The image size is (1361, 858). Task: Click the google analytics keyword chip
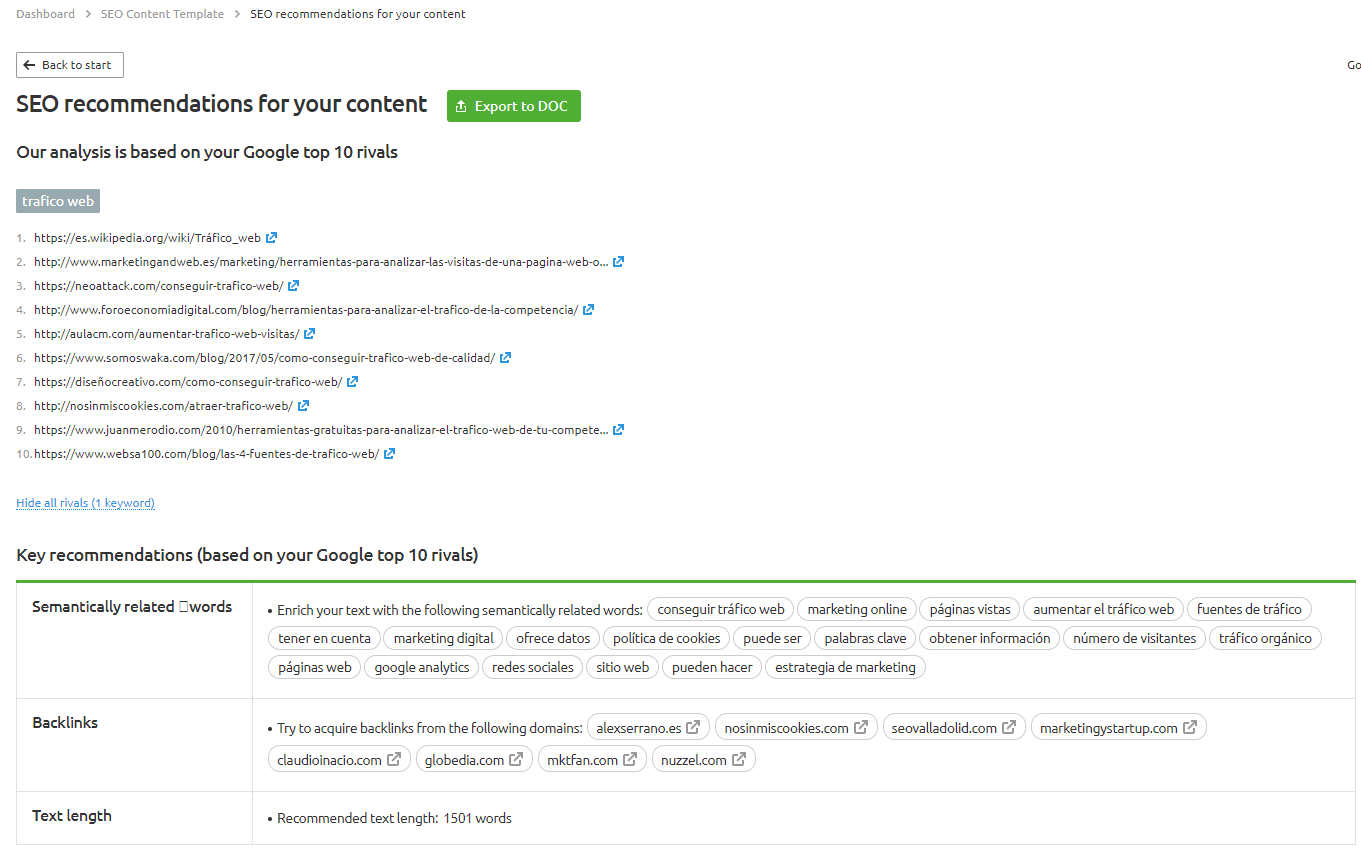pyautogui.click(x=421, y=667)
